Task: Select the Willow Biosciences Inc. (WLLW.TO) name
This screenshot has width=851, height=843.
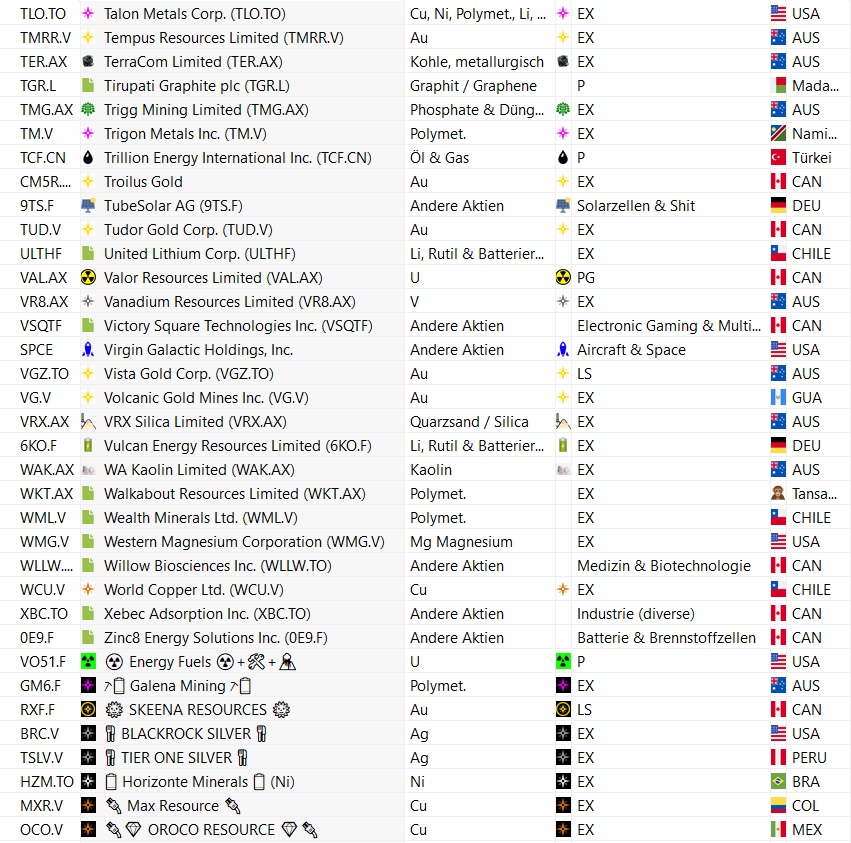Action: click(218, 565)
